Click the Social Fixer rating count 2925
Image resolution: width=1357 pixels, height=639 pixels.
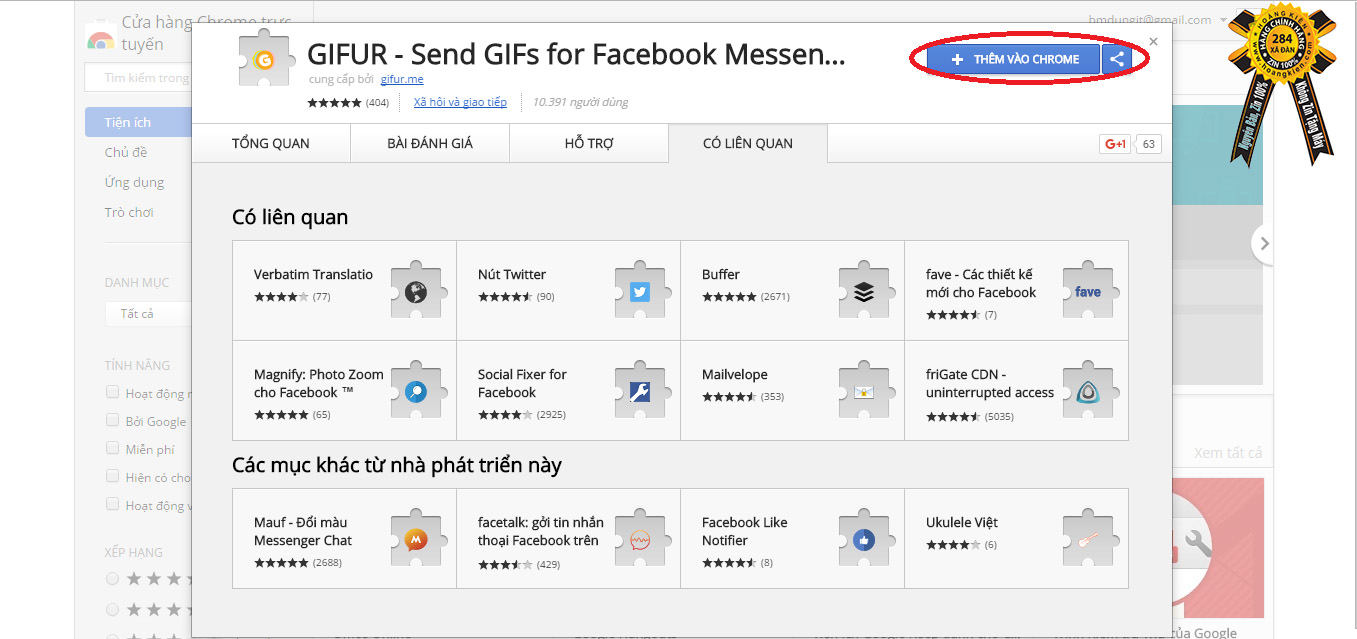551,414
